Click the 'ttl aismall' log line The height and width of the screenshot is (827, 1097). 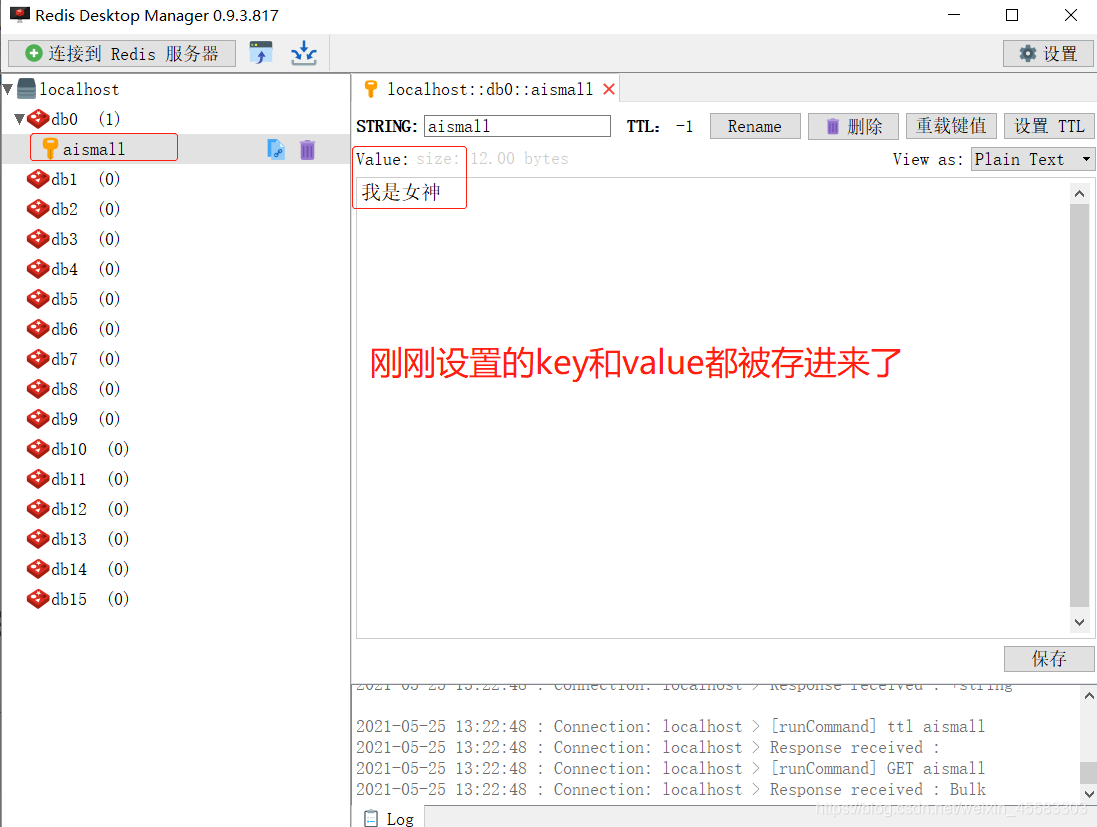670,726
